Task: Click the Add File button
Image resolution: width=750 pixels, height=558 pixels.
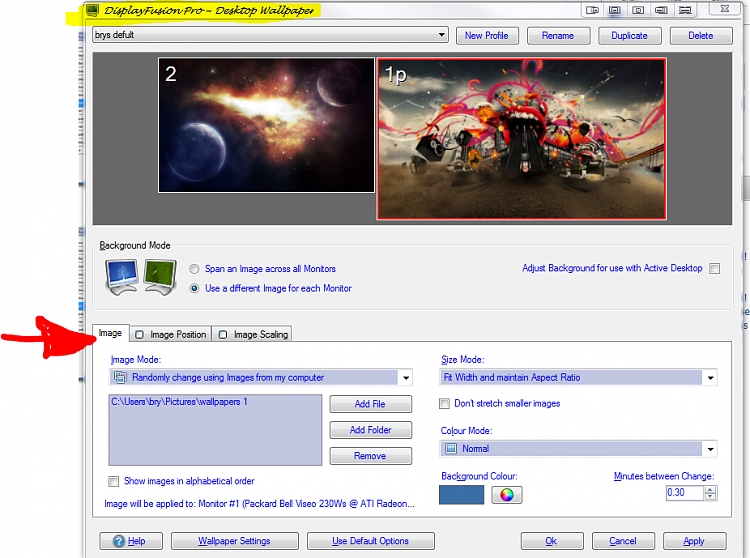Action: point(370,404)
